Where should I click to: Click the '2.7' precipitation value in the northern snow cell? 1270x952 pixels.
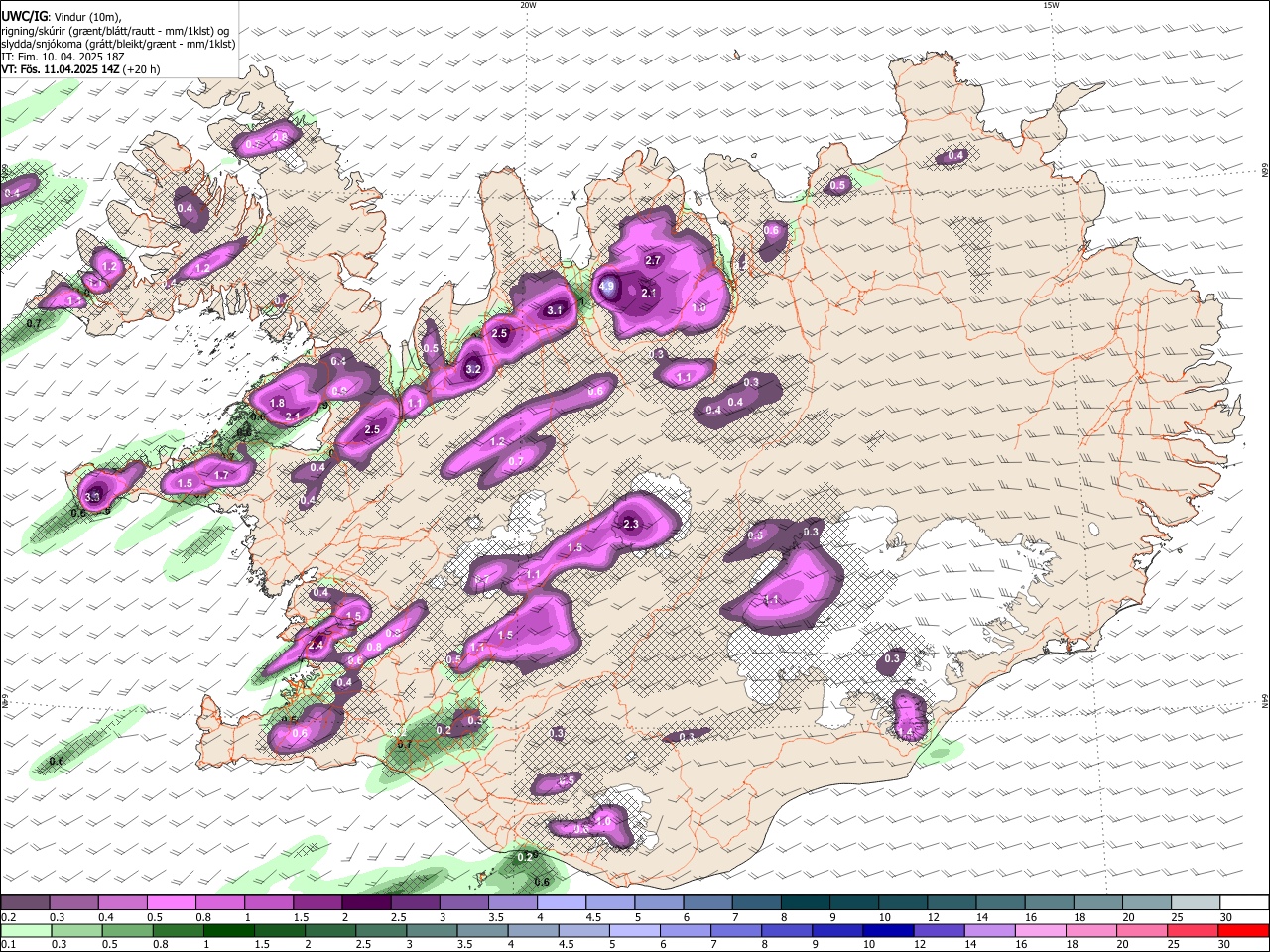pyautogui.click(x=653, y=260)
